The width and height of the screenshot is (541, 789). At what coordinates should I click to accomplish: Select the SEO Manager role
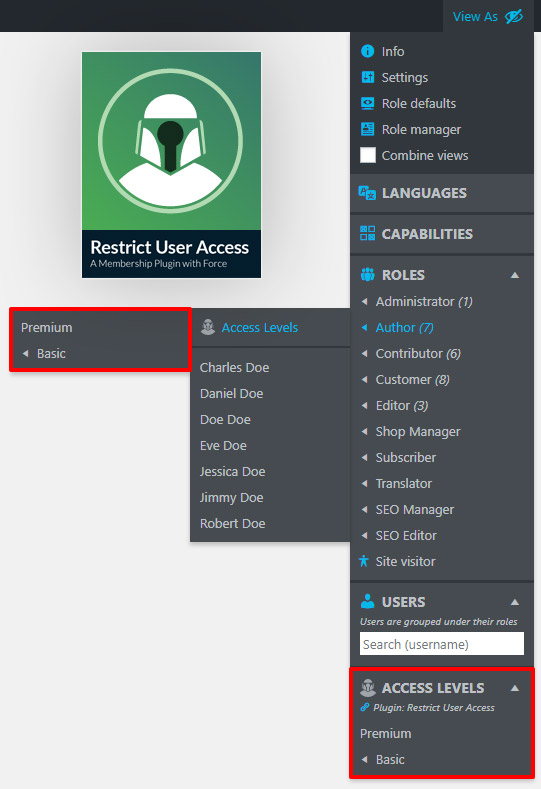pos(415,510)
